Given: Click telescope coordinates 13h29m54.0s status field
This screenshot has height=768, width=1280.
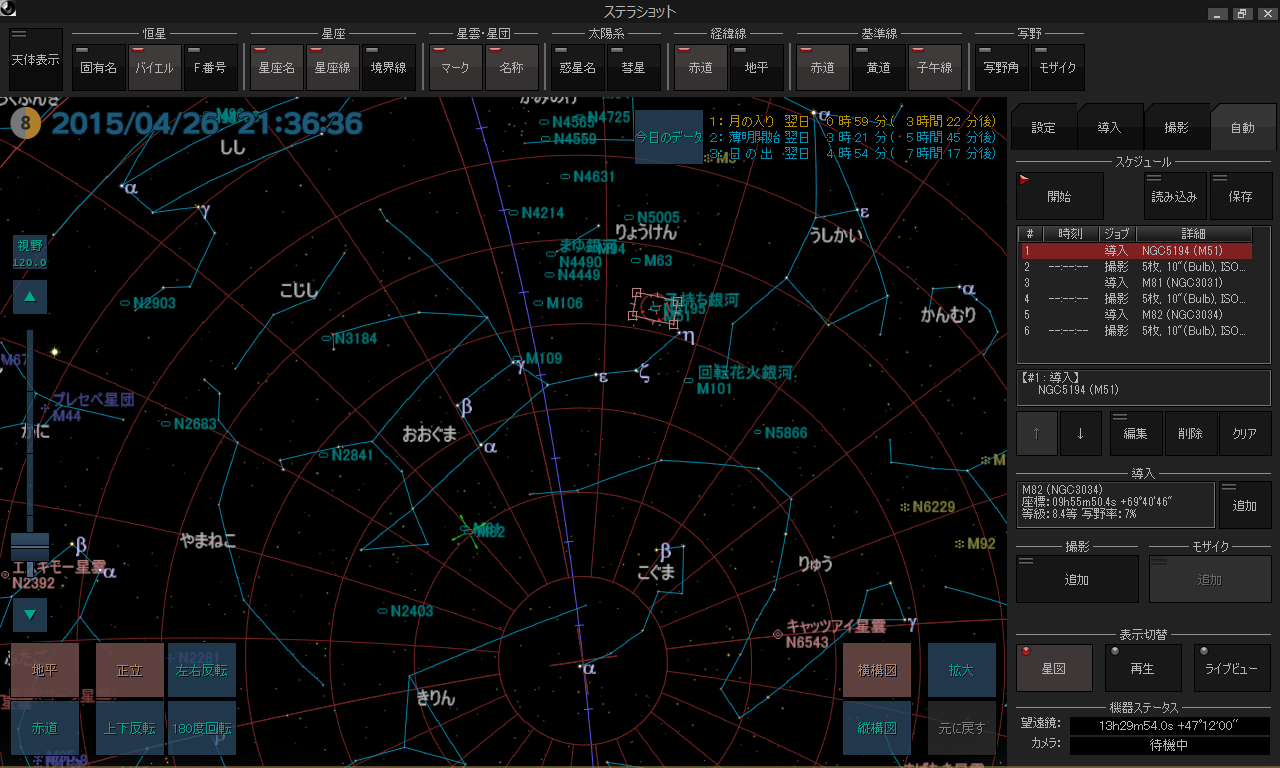Looking at the screenshot, I should tap(1172, 725).
